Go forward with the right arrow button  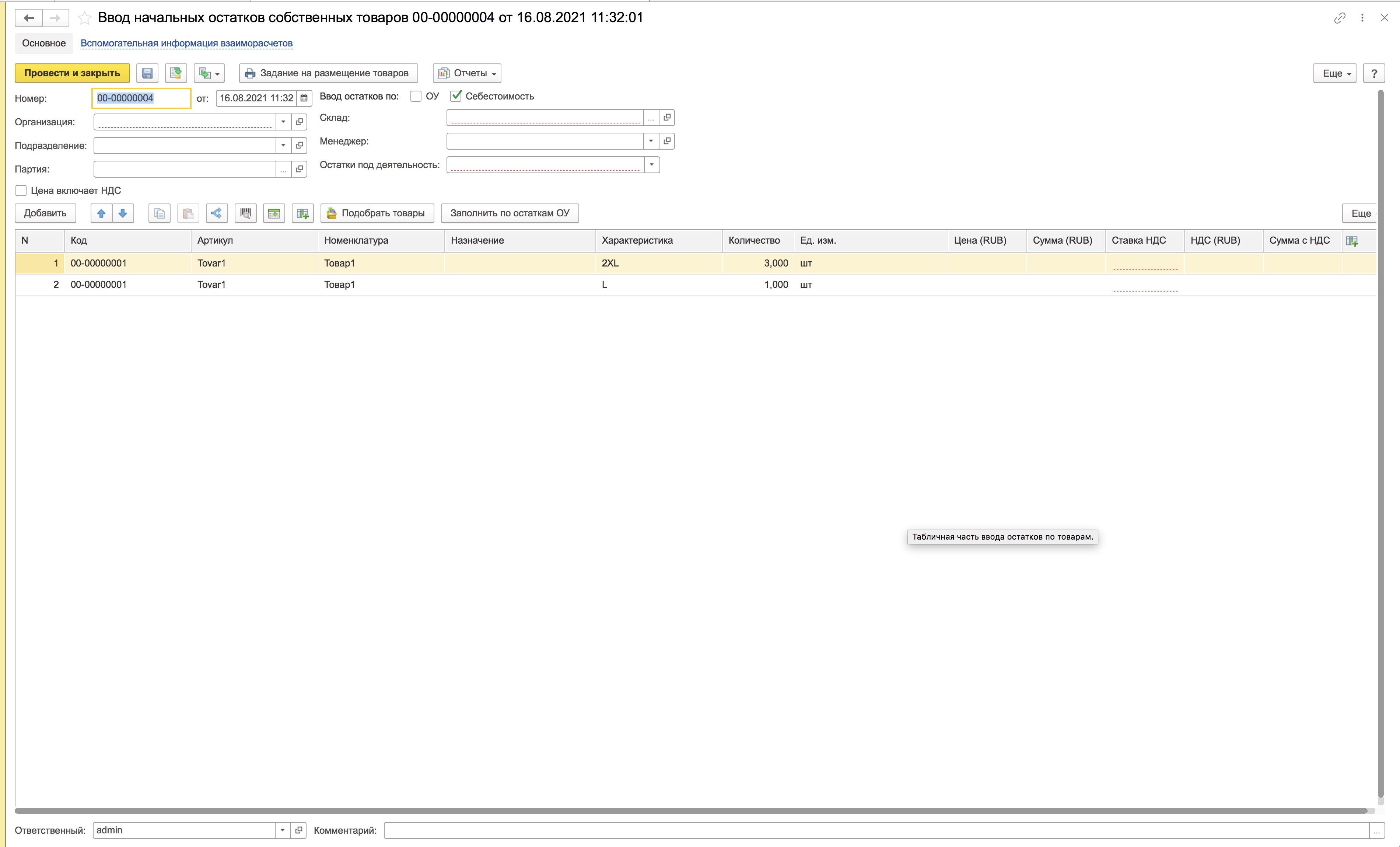pos(55,18)
